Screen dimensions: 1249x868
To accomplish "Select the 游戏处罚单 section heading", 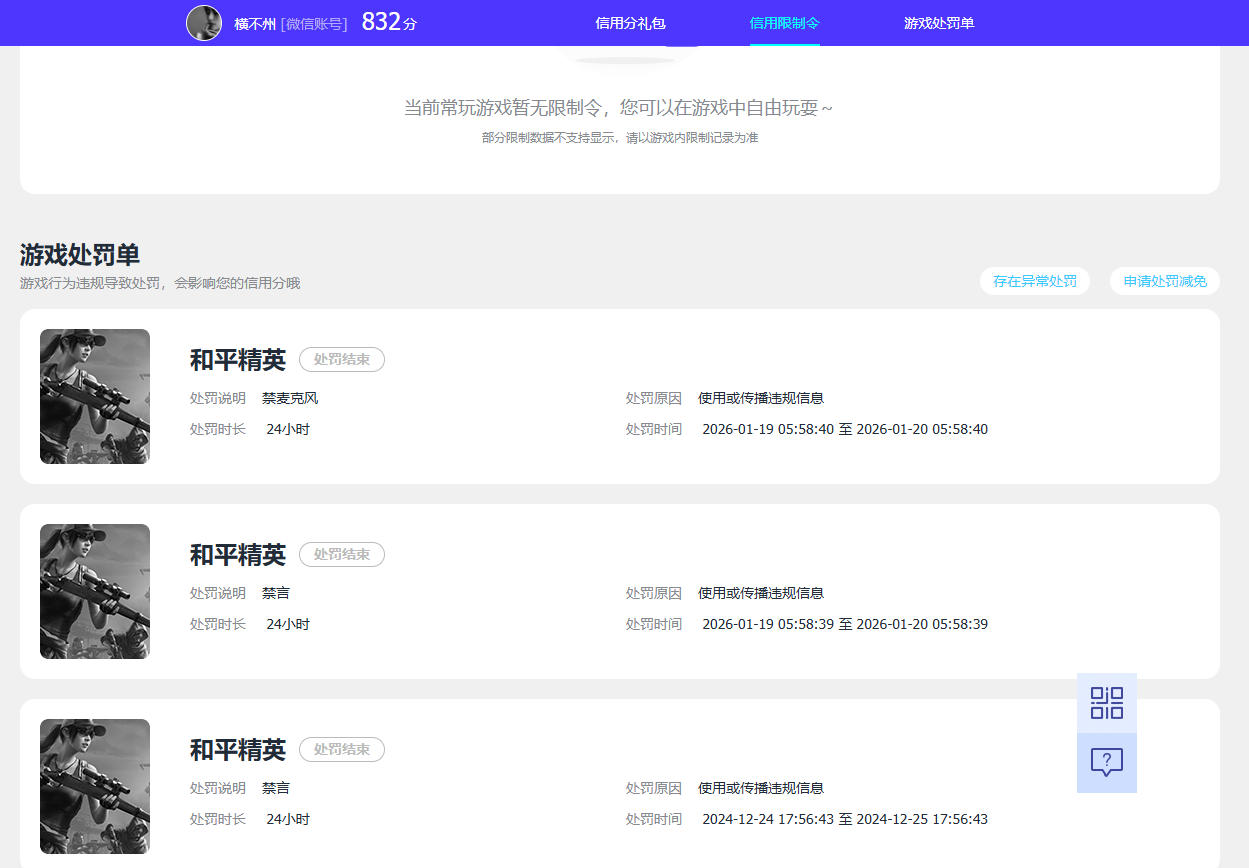I will [80, 254].
